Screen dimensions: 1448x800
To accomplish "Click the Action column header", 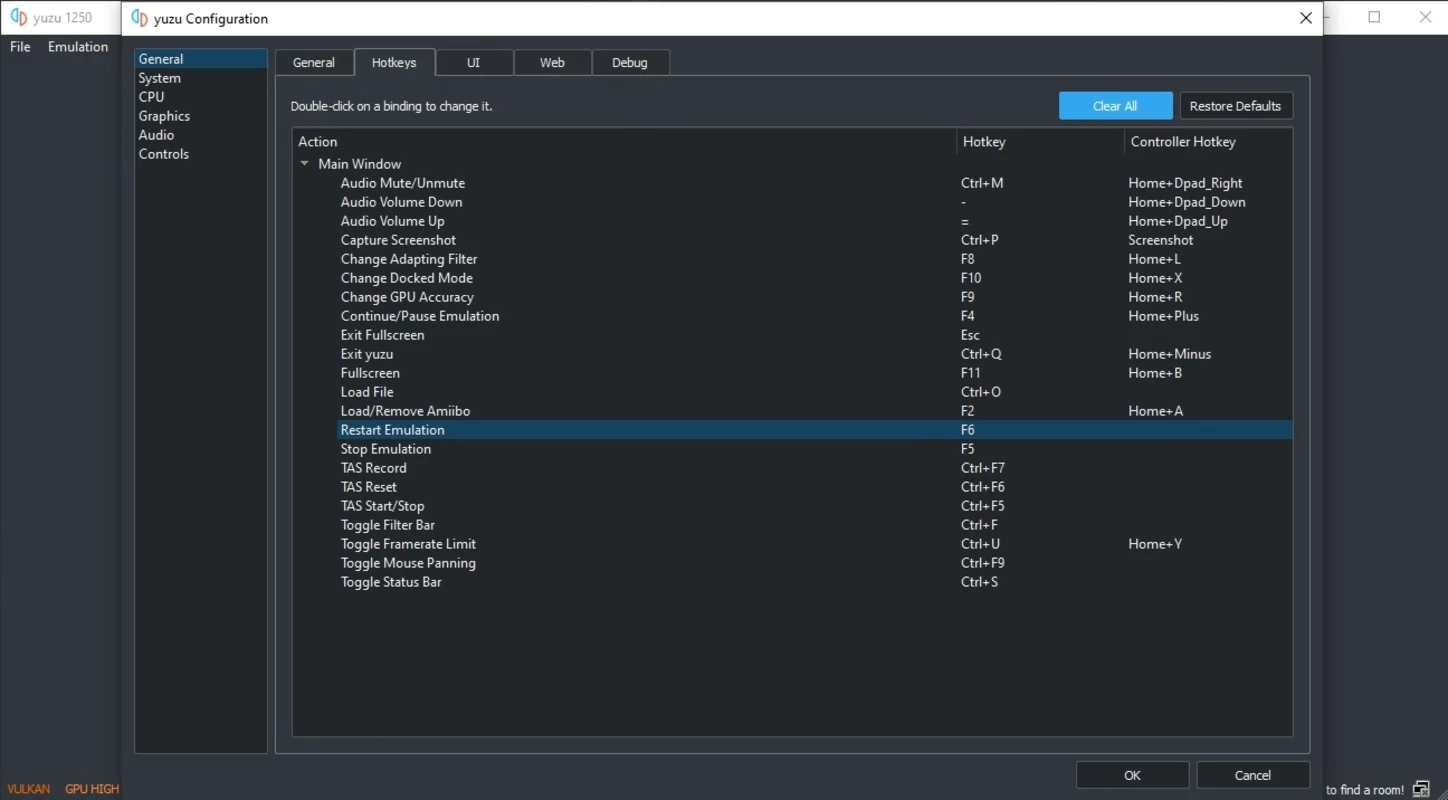I will pyautogui.click(x=625, y=142).
